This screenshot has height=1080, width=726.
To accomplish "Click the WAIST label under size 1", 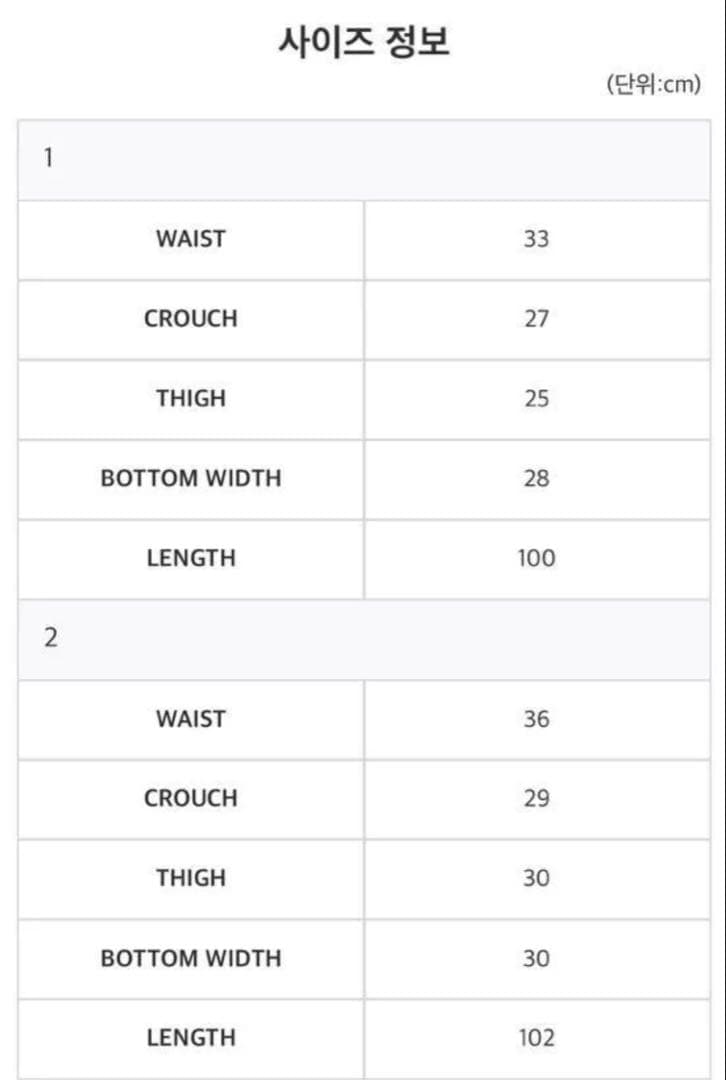I will pos(191,239).
